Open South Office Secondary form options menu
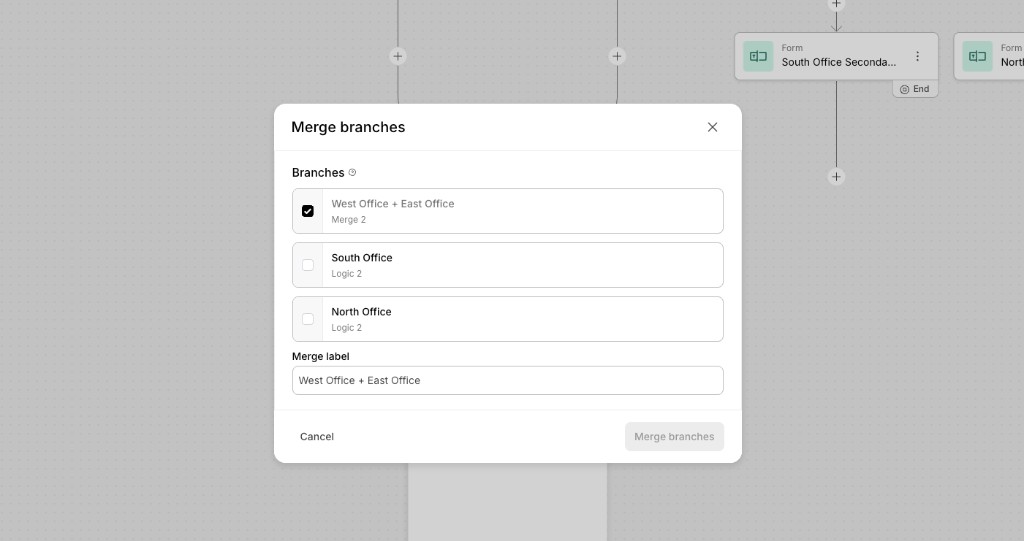Viewport: 1024px width, 541px height. point(918,56)
